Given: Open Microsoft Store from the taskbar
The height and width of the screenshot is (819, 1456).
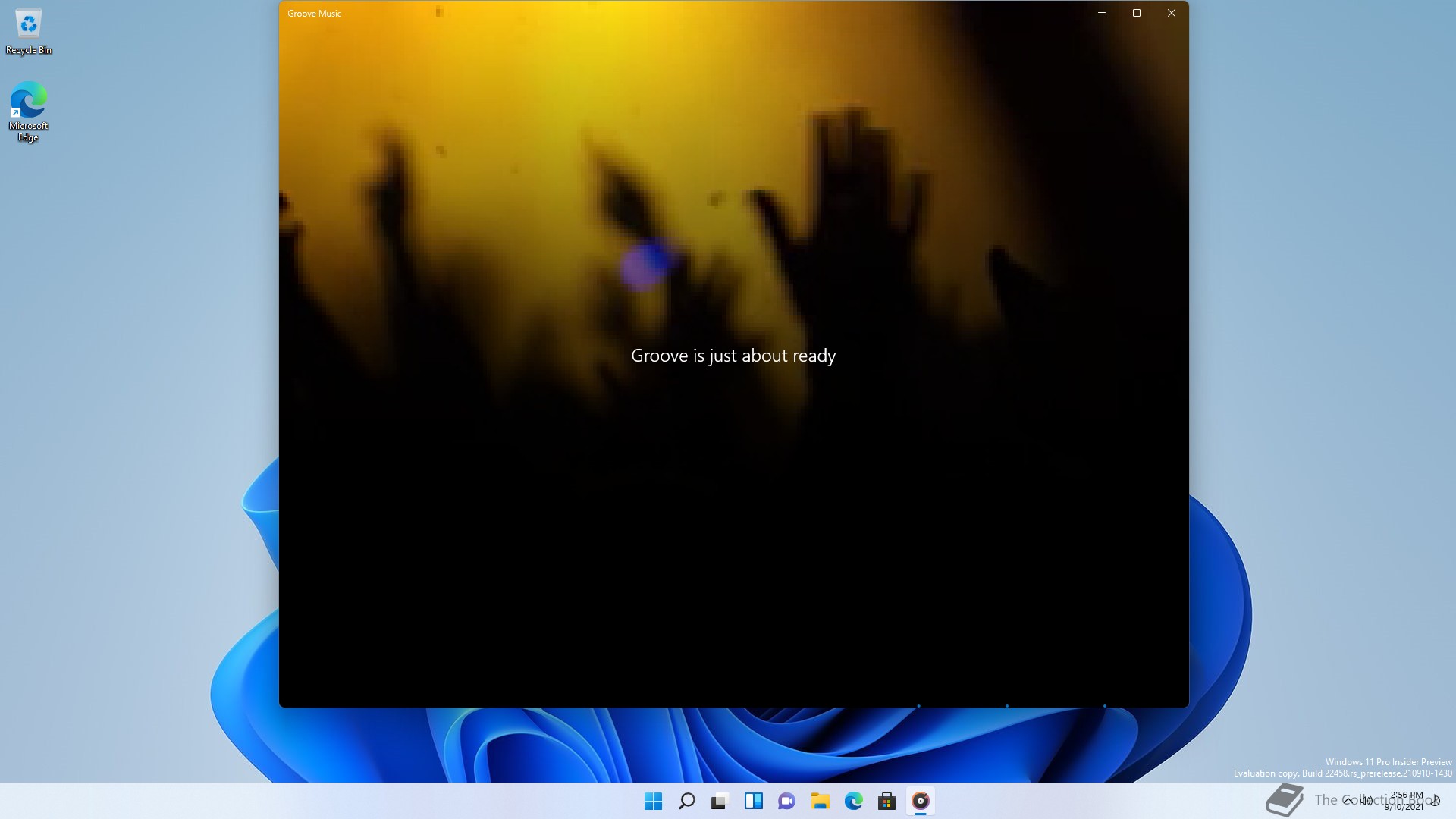Looking at the screenshot, I should pyautogui.click(x=886, y=801).
